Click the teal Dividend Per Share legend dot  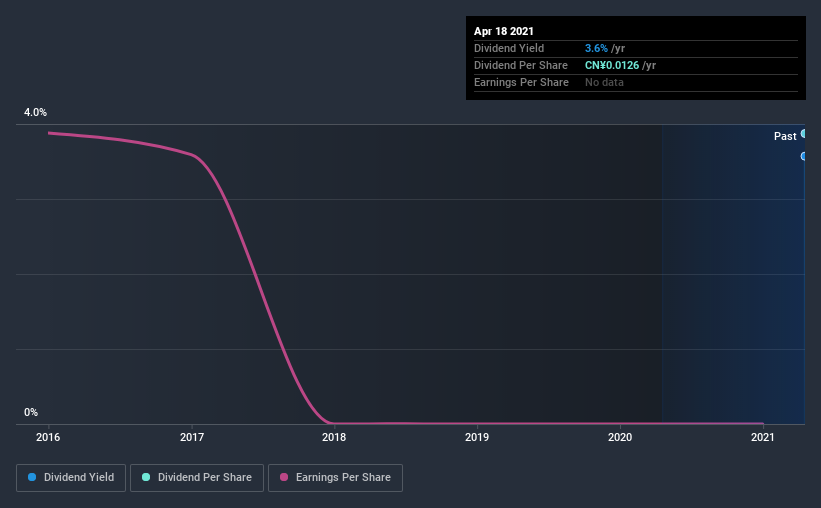coord(146,477)
